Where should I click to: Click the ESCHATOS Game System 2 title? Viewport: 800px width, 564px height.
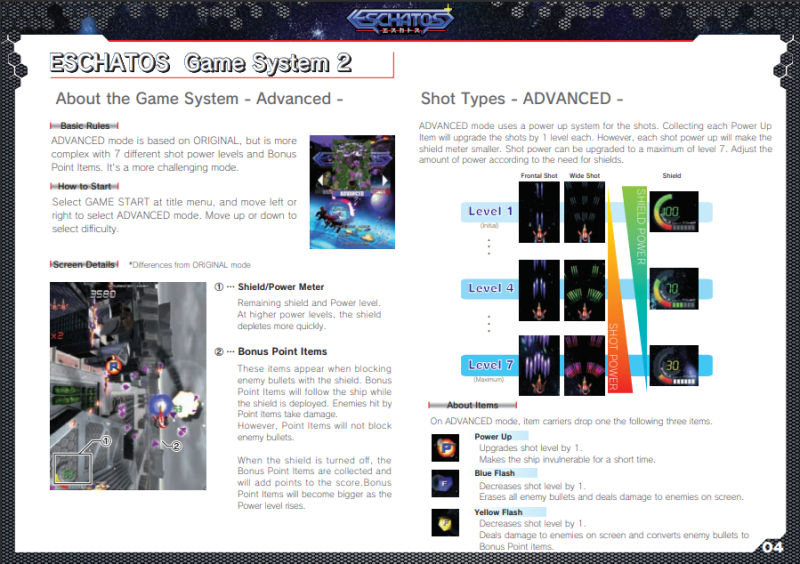click(201, 63)
